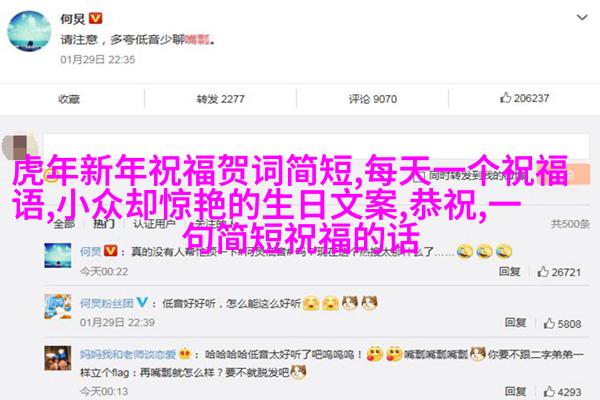Viewport: 600px width, 400px height.
Task: Like 何炅's comment with 26721 thumbs-up
Action: pyautogui.click(x=559, y=272)
